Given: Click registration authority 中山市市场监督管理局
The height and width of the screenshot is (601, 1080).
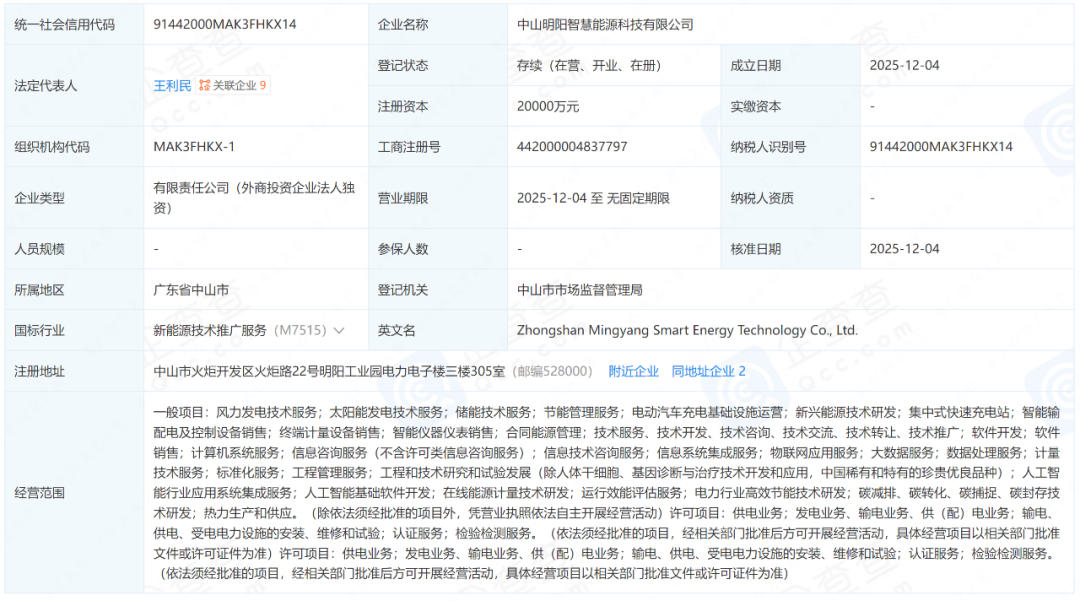Looking at the screenshot, I should point(579,290).
